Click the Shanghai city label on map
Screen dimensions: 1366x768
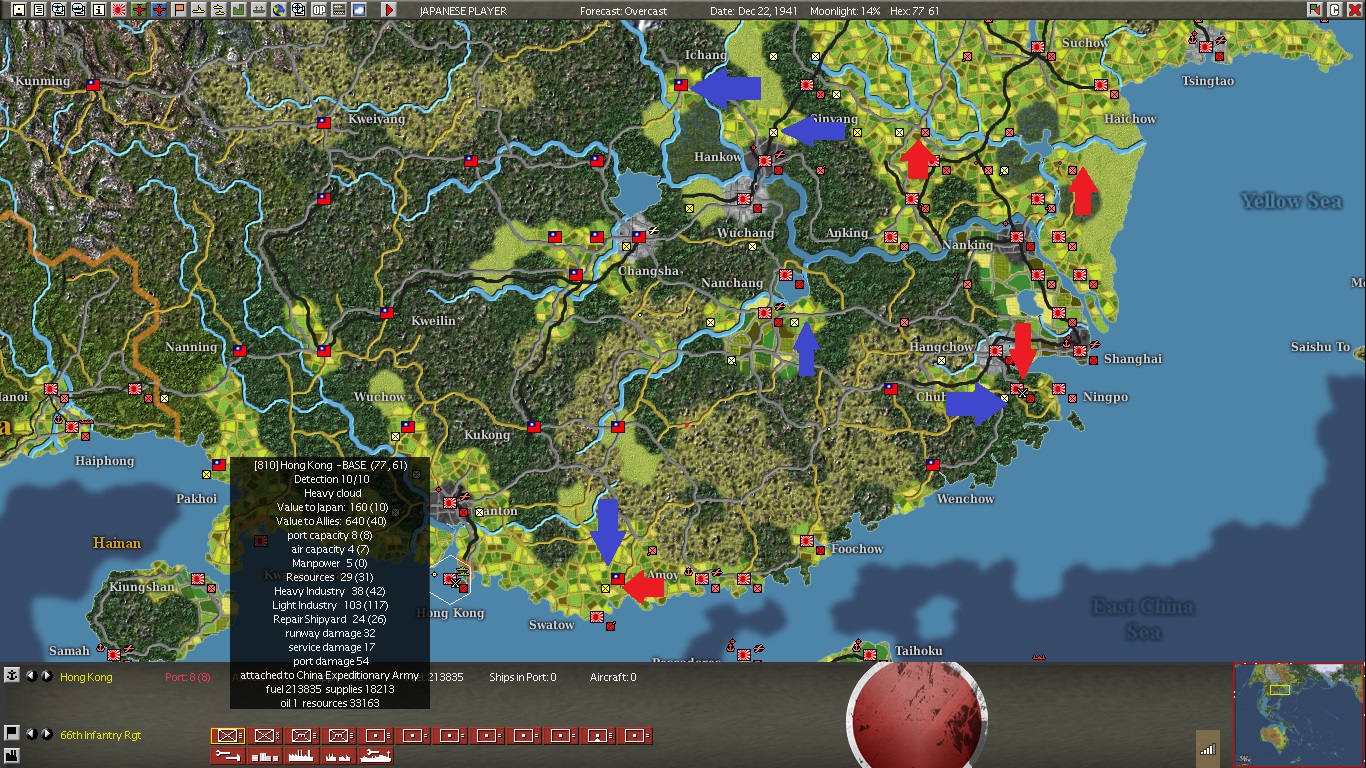click(x=1133, y=359)
